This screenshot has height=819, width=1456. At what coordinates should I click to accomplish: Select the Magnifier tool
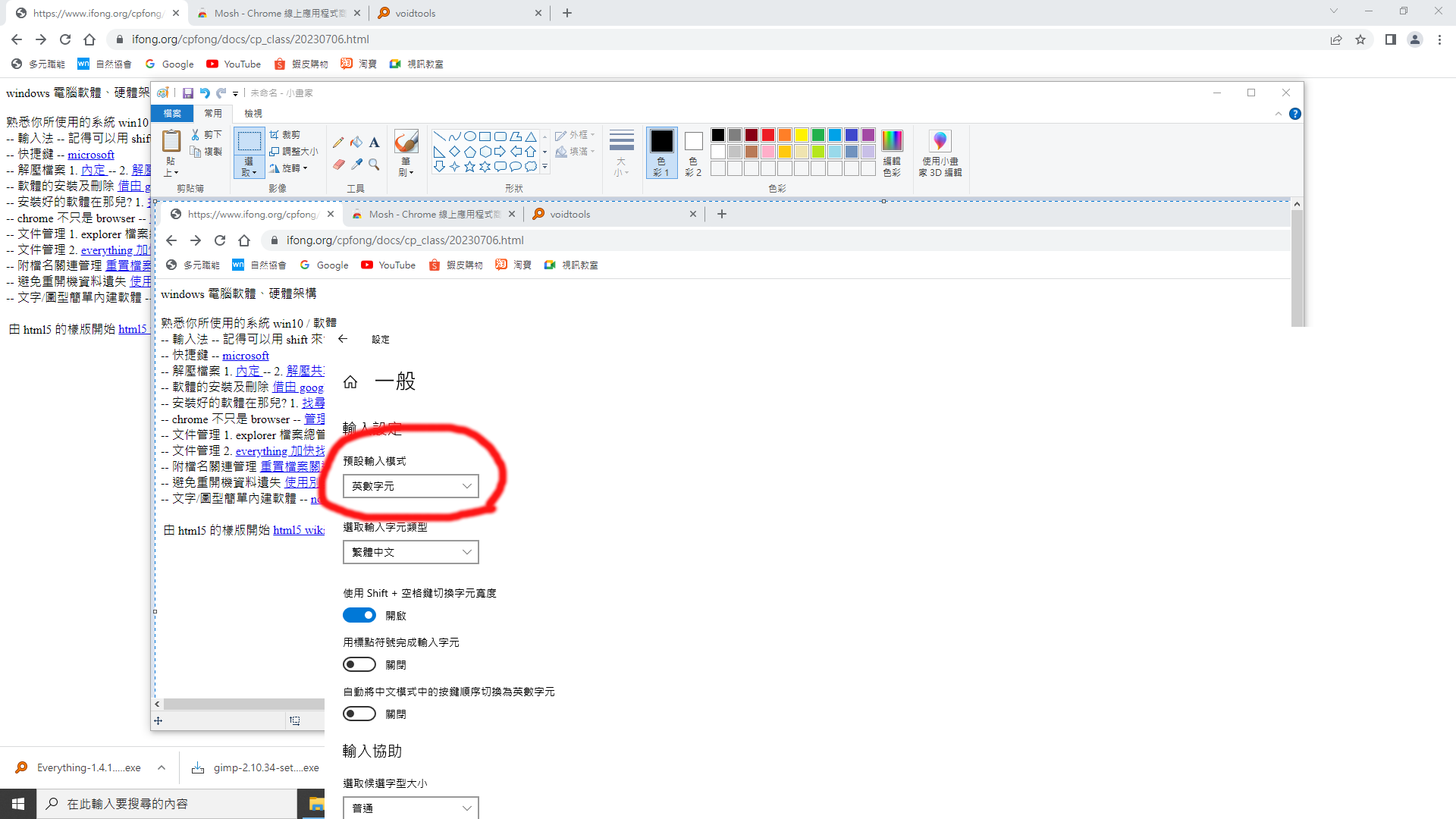(374, 164)
